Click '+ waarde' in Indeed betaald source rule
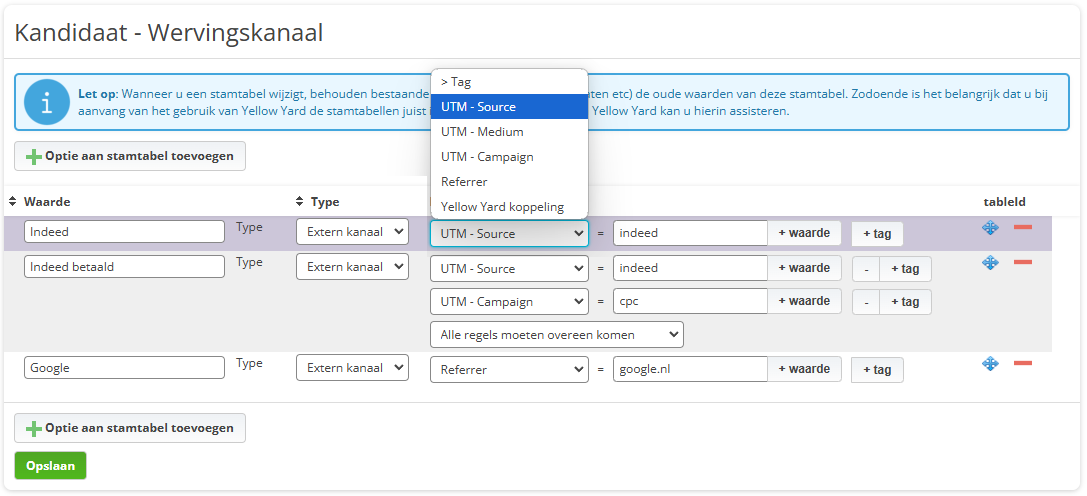This screenshot has width=1087, height=496. 804,268
